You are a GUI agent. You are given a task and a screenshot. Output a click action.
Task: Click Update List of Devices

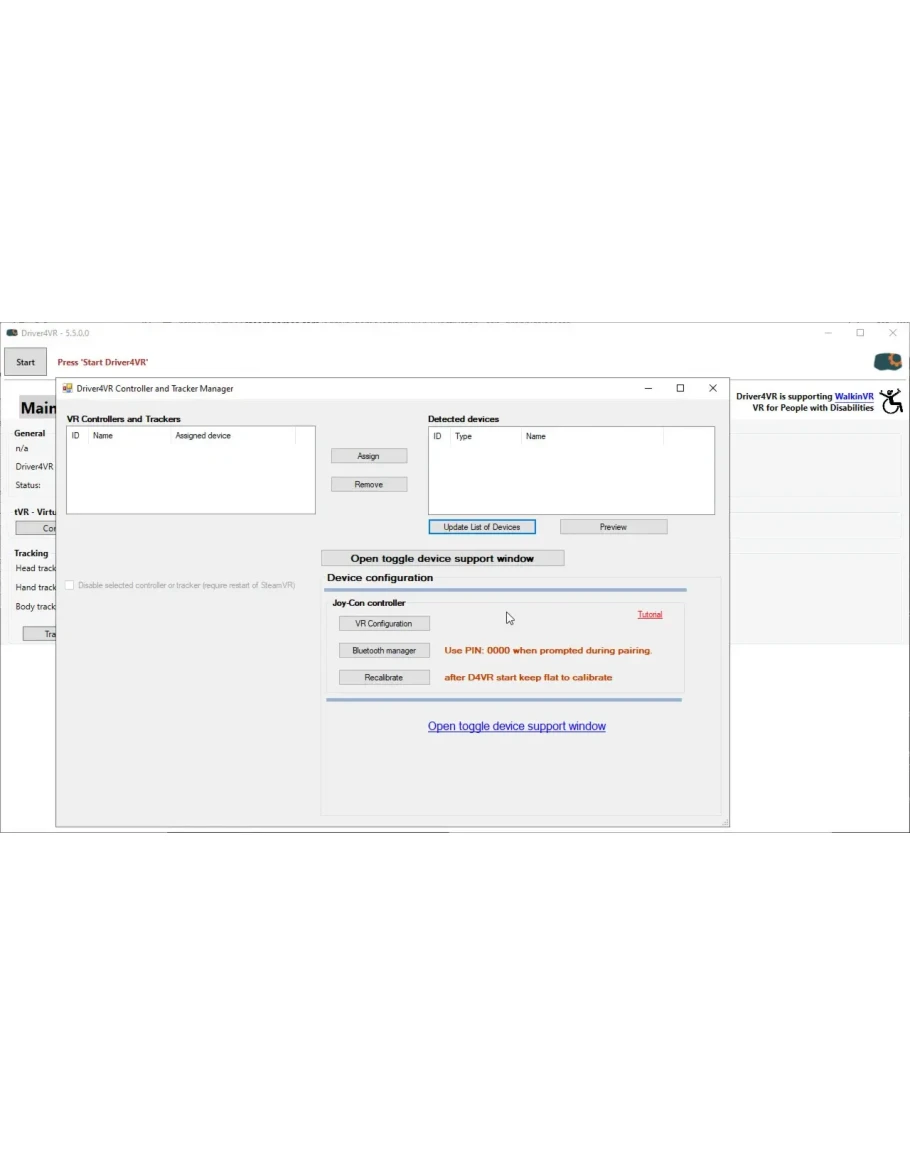pyautogui.click(x=482, y=527)
